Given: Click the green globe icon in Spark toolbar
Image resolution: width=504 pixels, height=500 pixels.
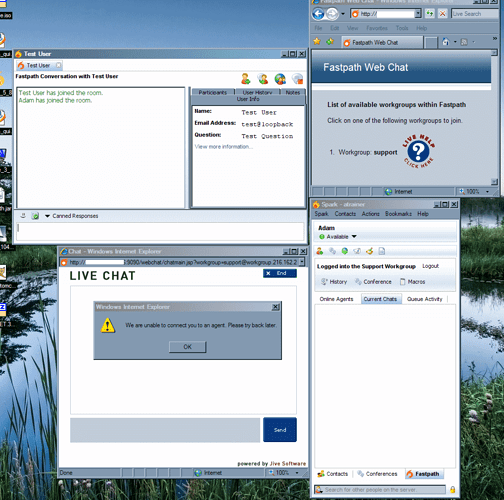Looking at the screenshot, I should (x=345, y=251).
